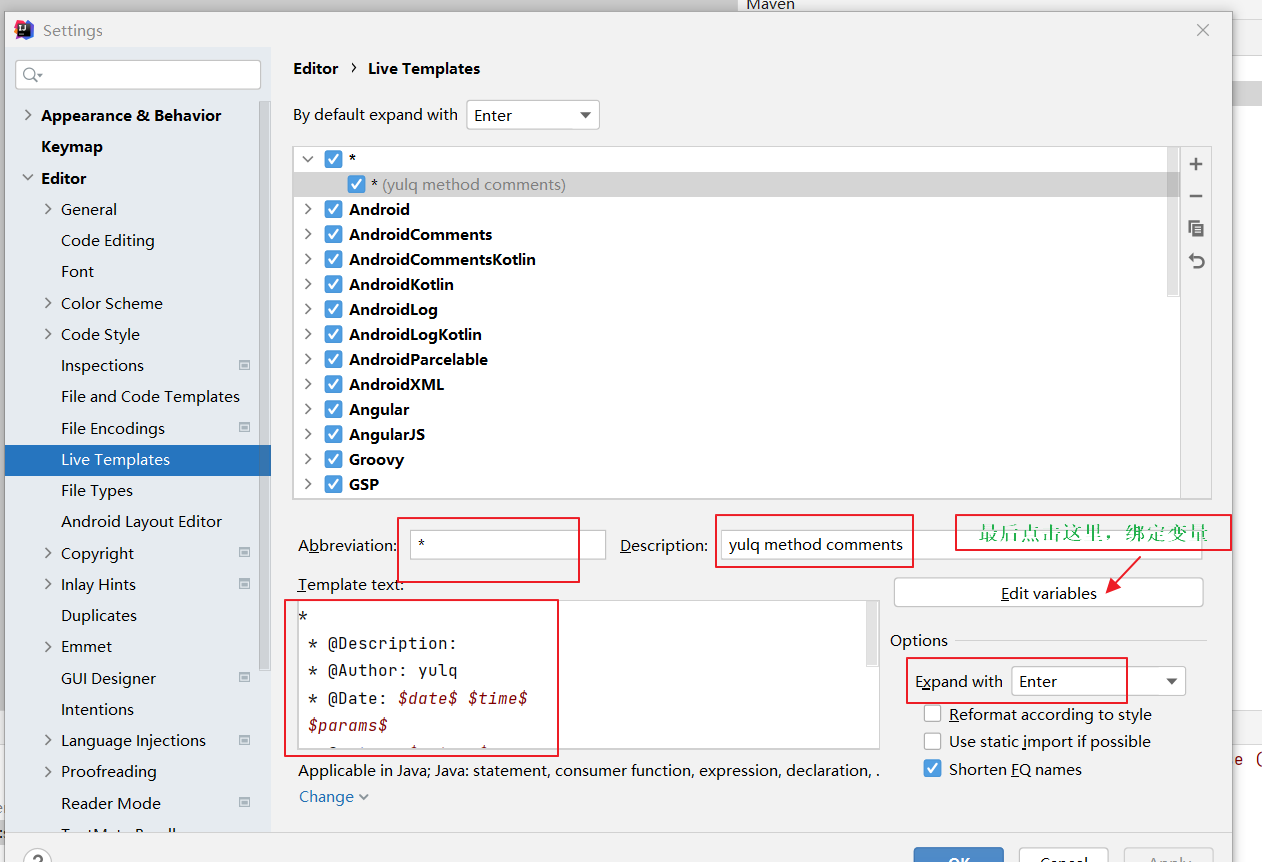Collapse the Editor settings section

(x=27, y=178)
